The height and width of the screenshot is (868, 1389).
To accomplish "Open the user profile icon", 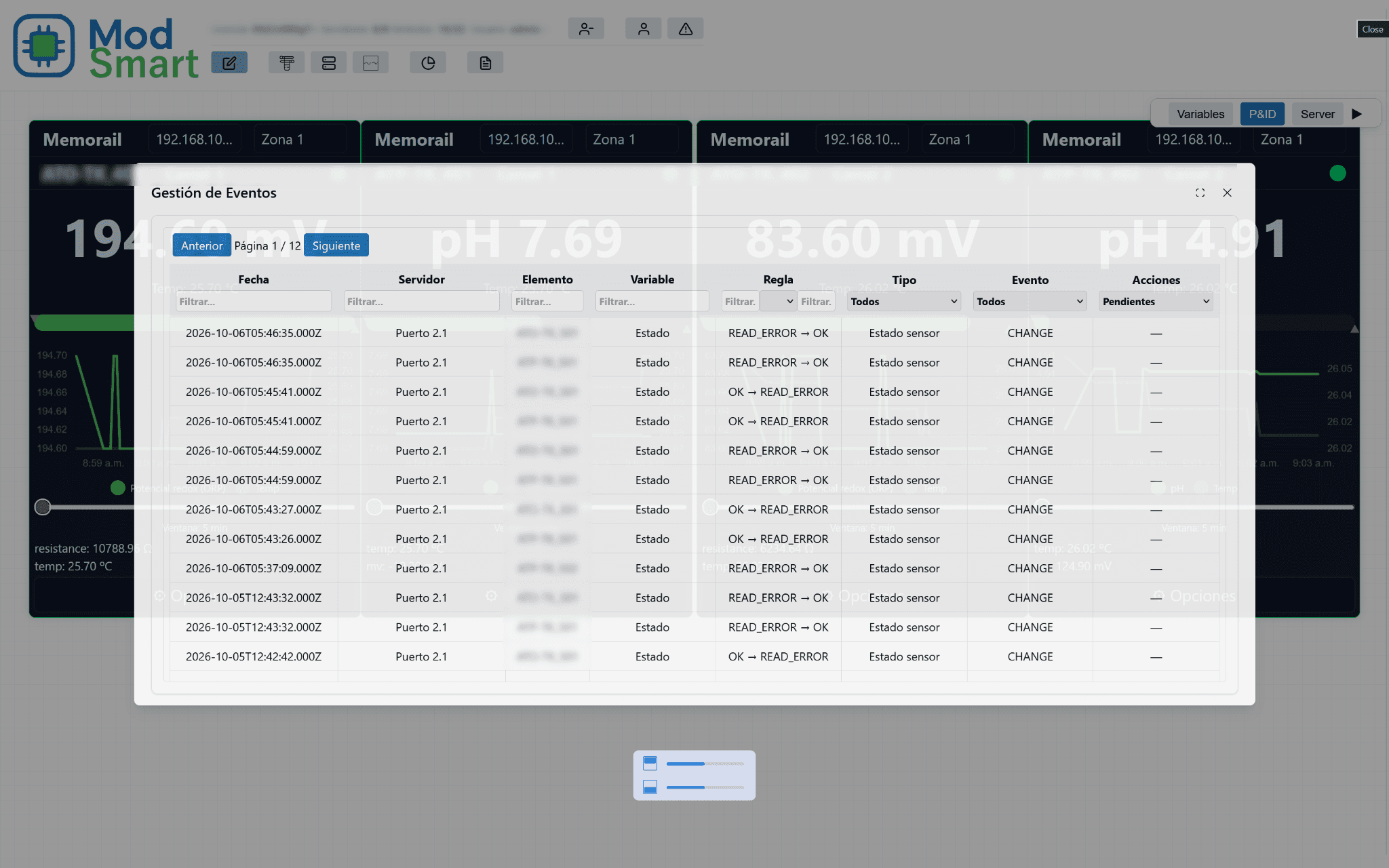I will pos(644,28).
